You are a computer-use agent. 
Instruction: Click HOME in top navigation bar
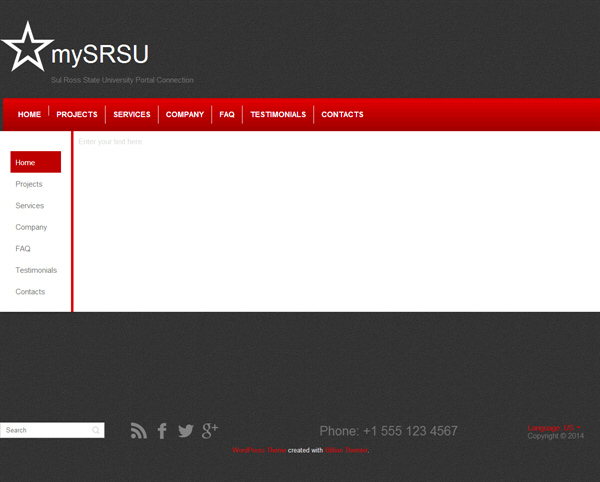pos(30,115)
